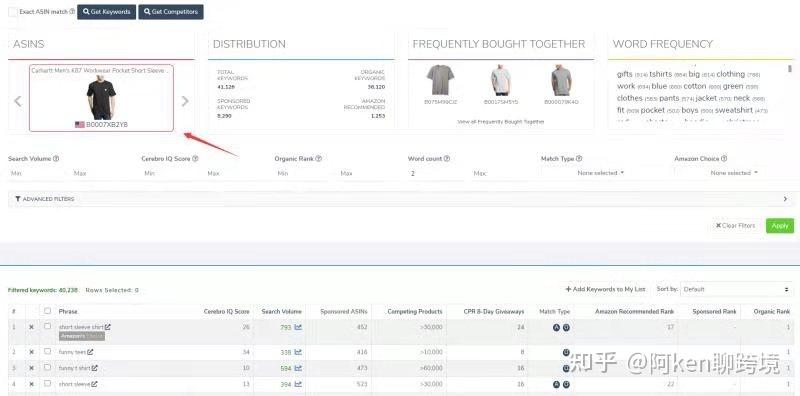Open external link icon beside short sleeve shirt
The width and height of the screenshot is (800, 396).
tap(108, 327)
